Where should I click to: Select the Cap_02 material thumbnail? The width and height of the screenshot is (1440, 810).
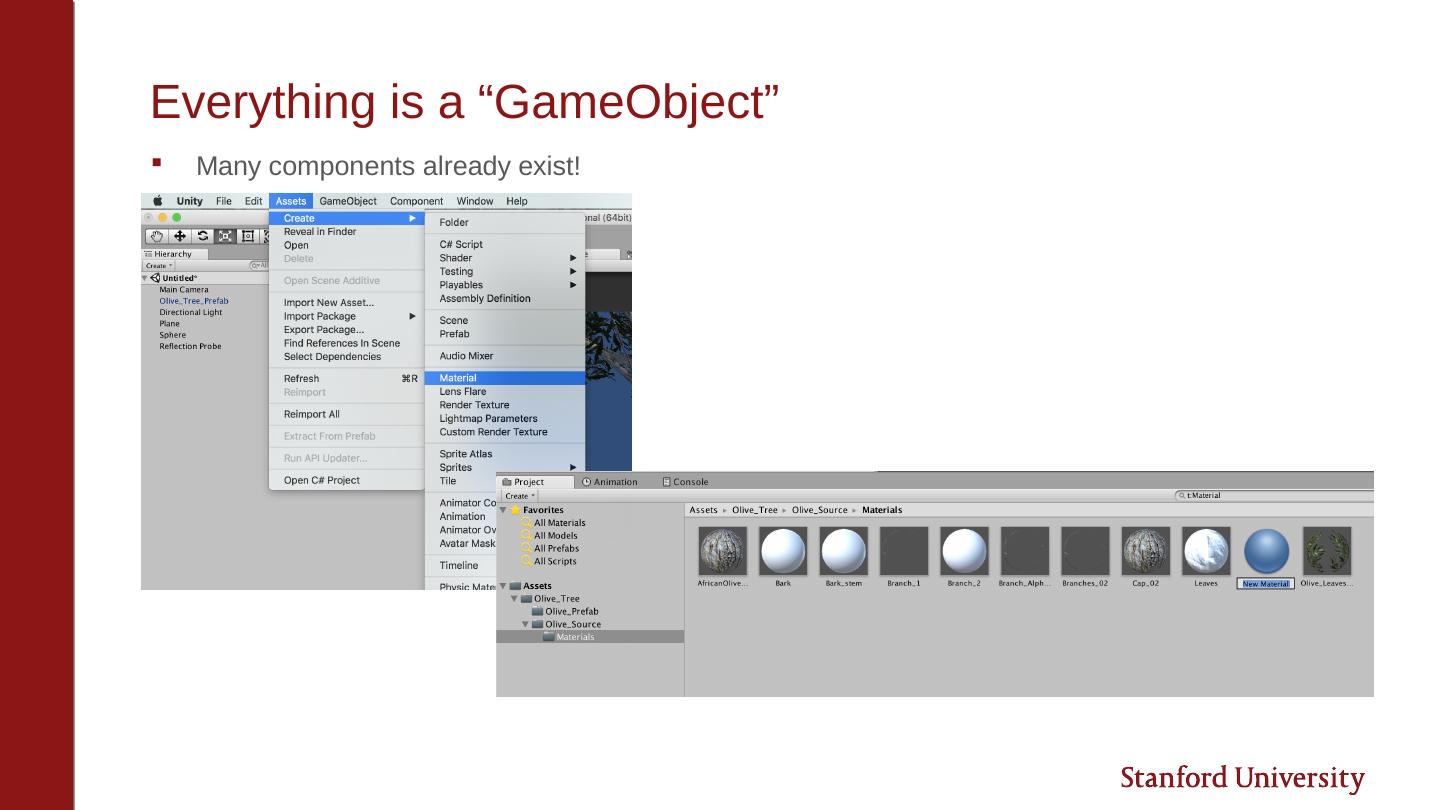click(x=1146, y=551)
